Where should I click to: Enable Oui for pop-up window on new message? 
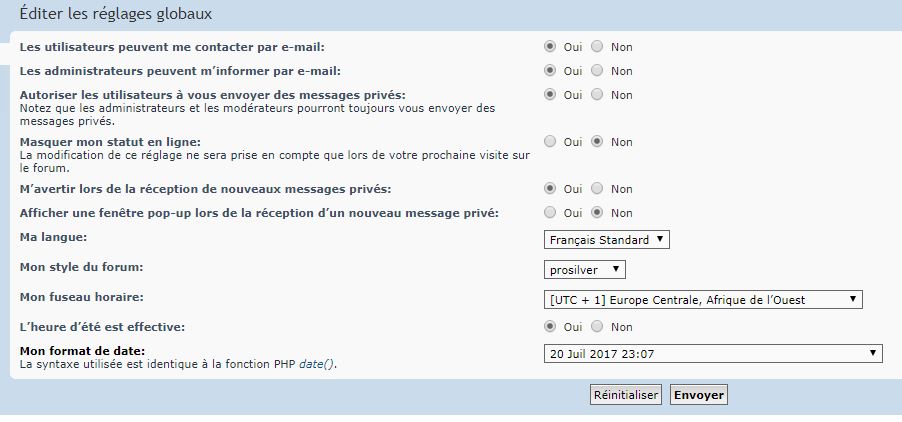coord(550,212)
